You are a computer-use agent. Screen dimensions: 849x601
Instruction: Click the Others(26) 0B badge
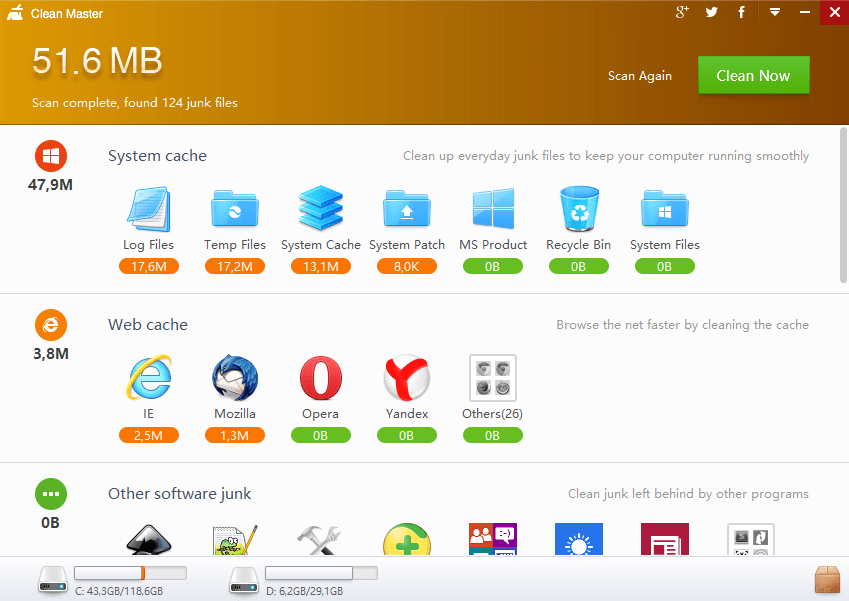(x=493, y=435)
